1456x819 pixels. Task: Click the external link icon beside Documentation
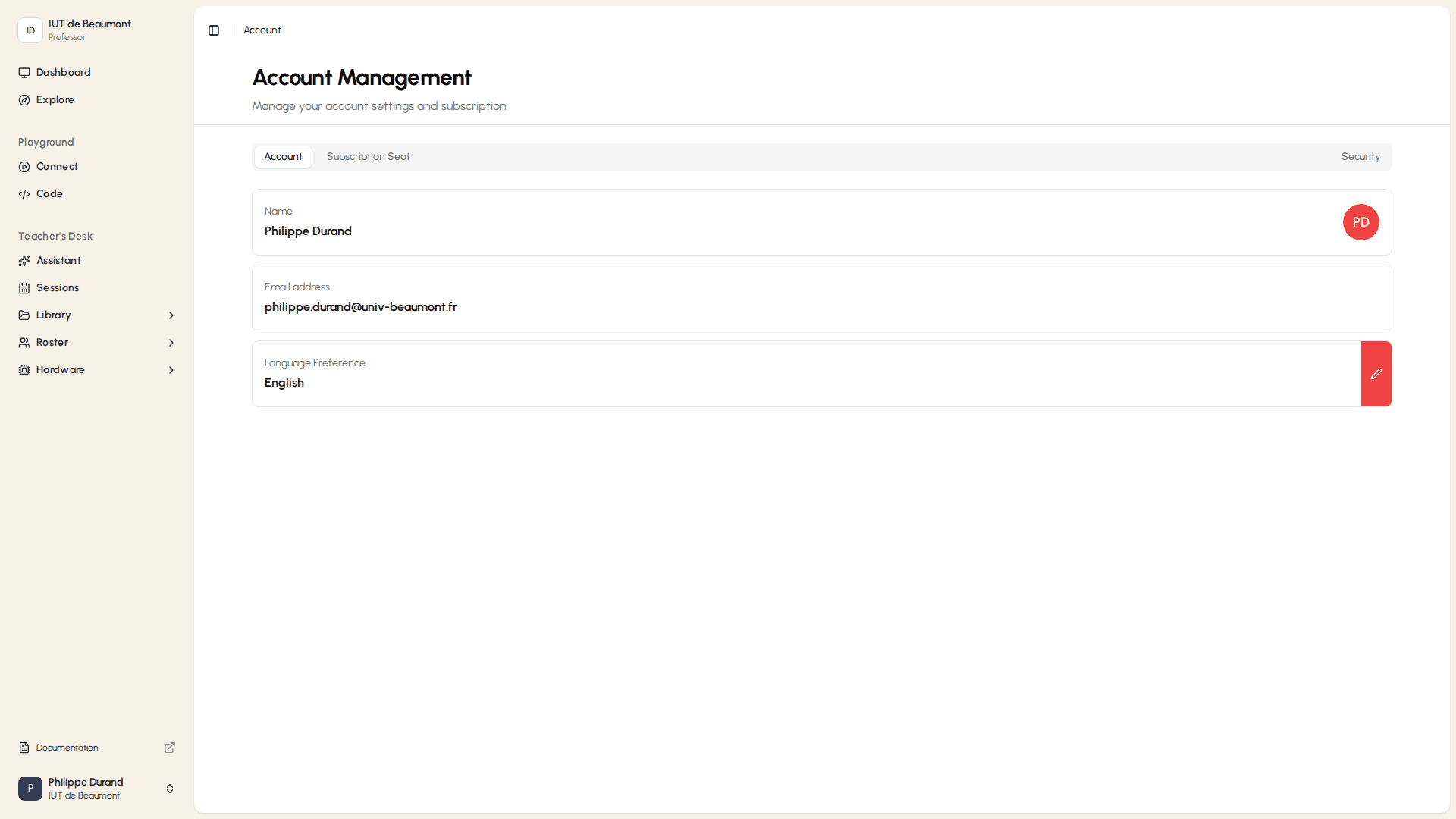[170, 748]
